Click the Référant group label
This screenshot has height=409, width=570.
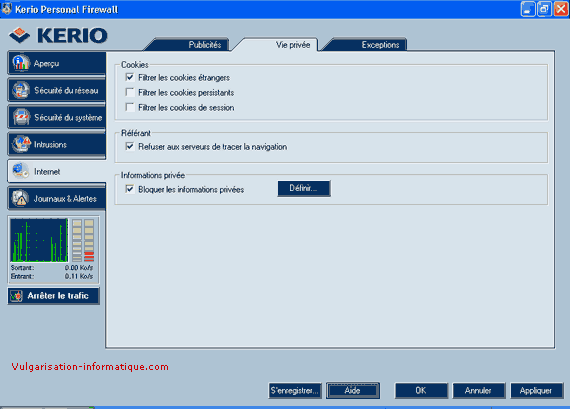click(x=136, y=133)
